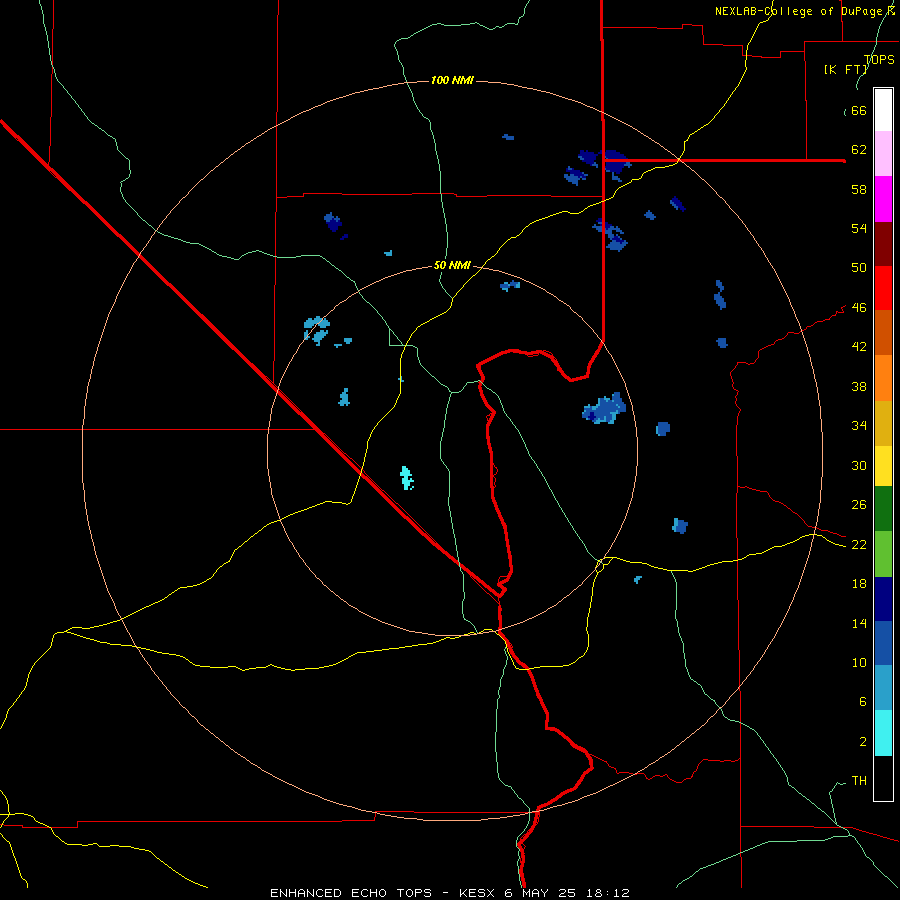Viewport: 900px width, 900px height.
Task: Click the "TH" threshold label
Action: point(859,781)
